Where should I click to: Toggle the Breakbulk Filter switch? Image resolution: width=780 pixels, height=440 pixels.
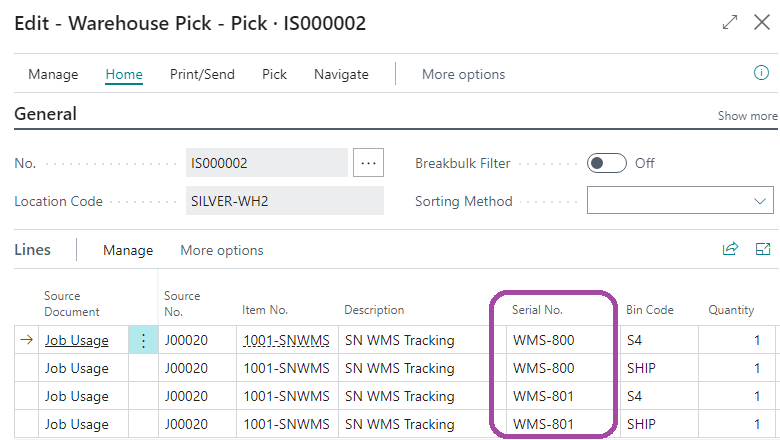pyautogui.click(x=606, y=163)
